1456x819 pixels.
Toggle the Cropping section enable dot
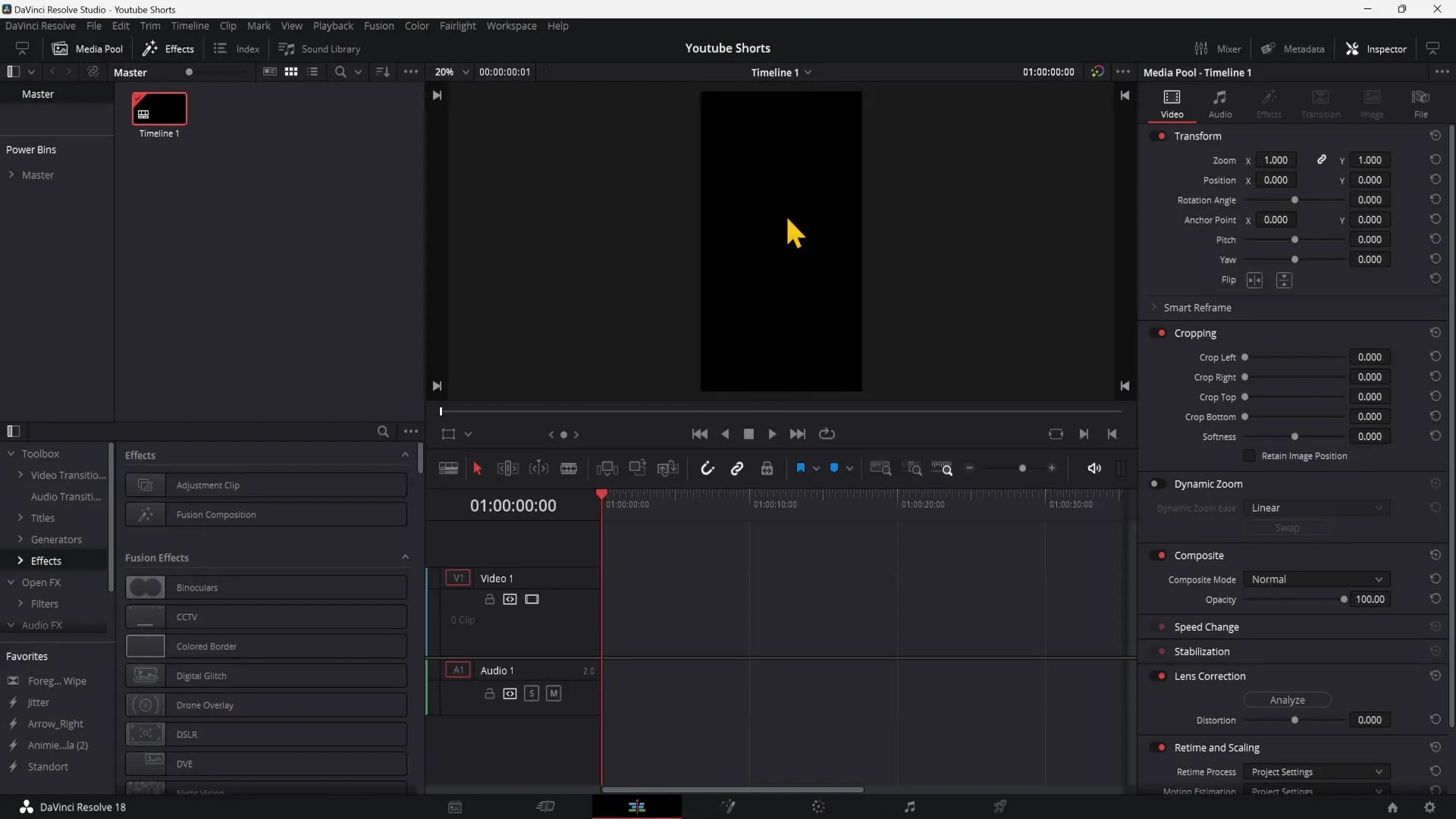pos(1162,333)
